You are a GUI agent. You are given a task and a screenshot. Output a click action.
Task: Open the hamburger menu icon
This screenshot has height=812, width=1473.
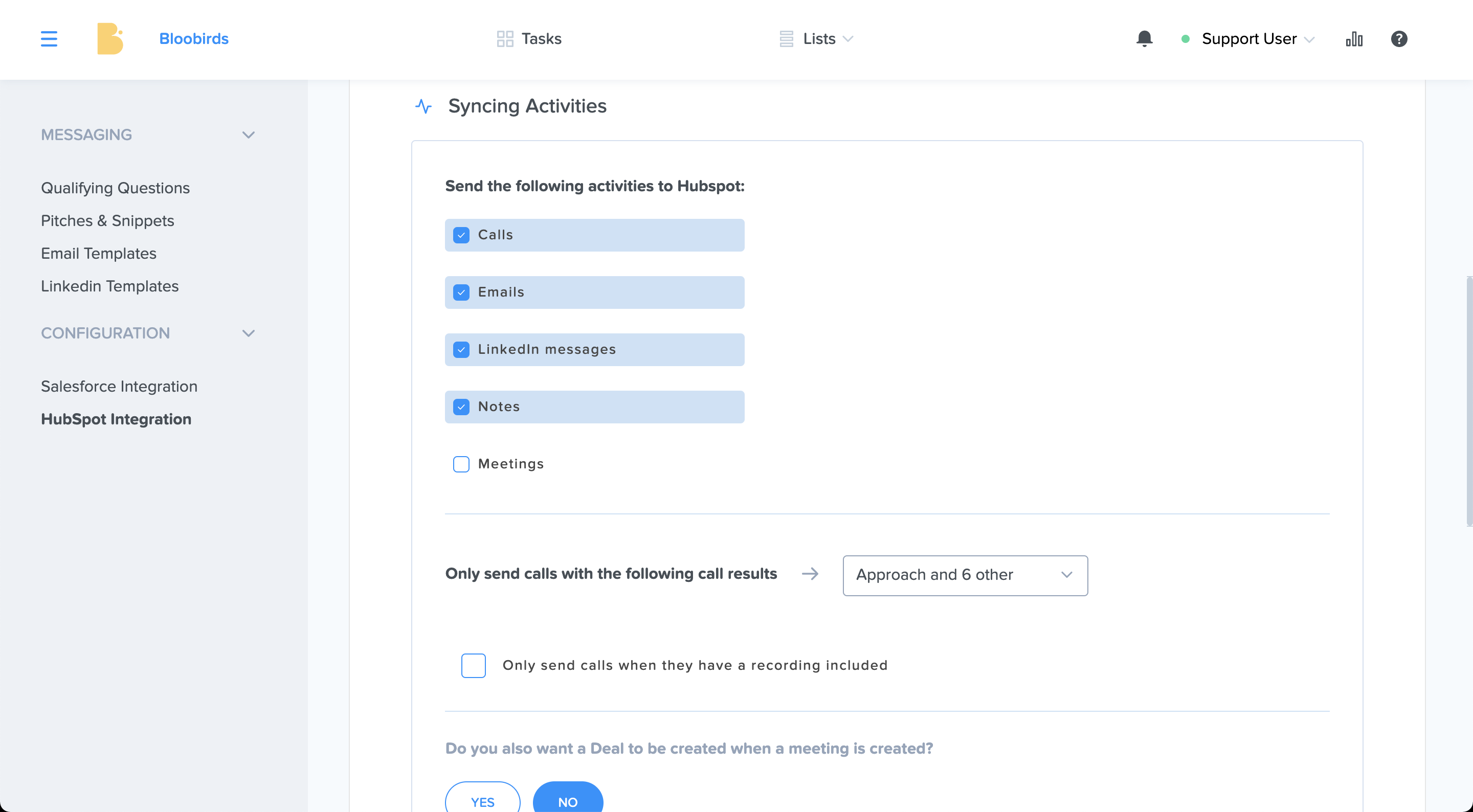pos(49,39)
